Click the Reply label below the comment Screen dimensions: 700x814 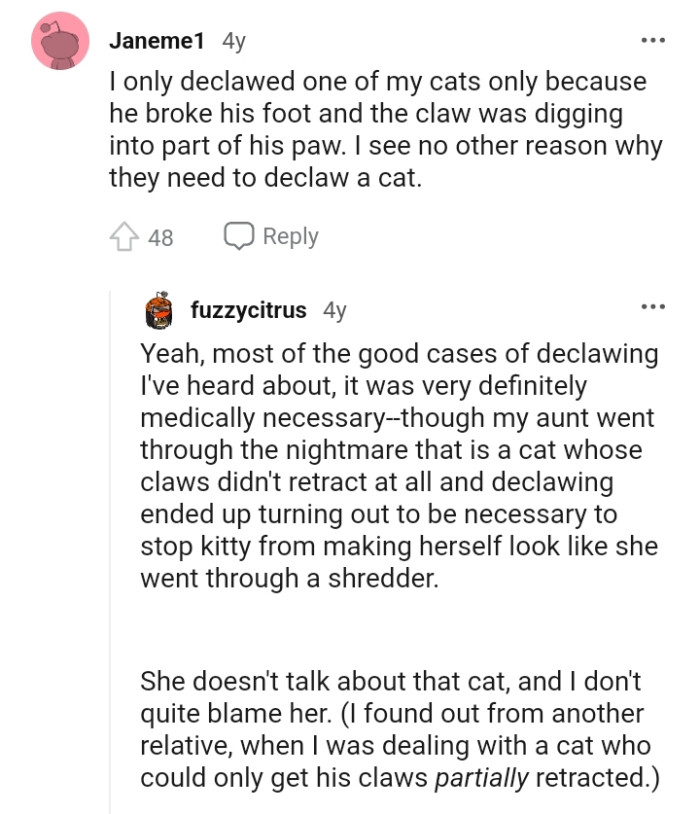(289, 235)
